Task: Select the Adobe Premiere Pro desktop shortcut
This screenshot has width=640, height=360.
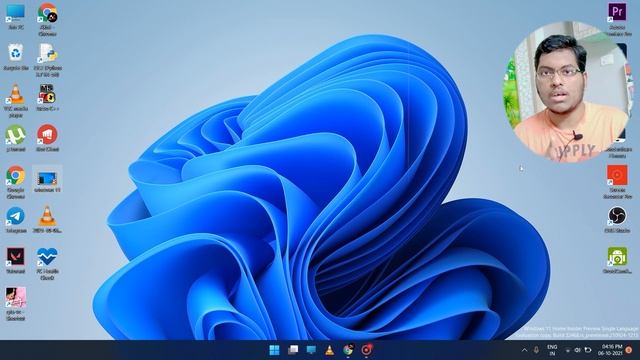Action: point(617,19)
